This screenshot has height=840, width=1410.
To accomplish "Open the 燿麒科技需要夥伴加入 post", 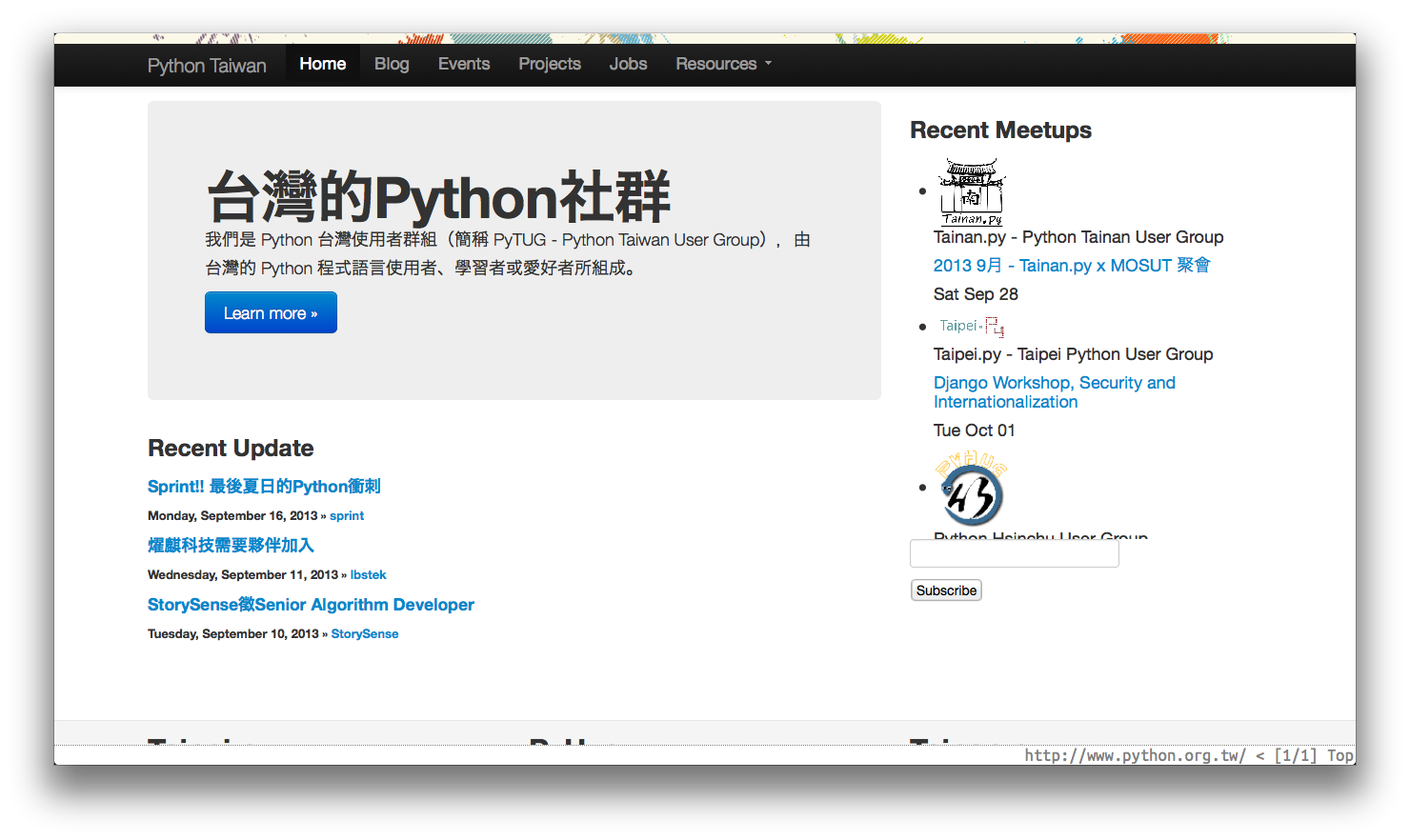I will coord(231,546).
